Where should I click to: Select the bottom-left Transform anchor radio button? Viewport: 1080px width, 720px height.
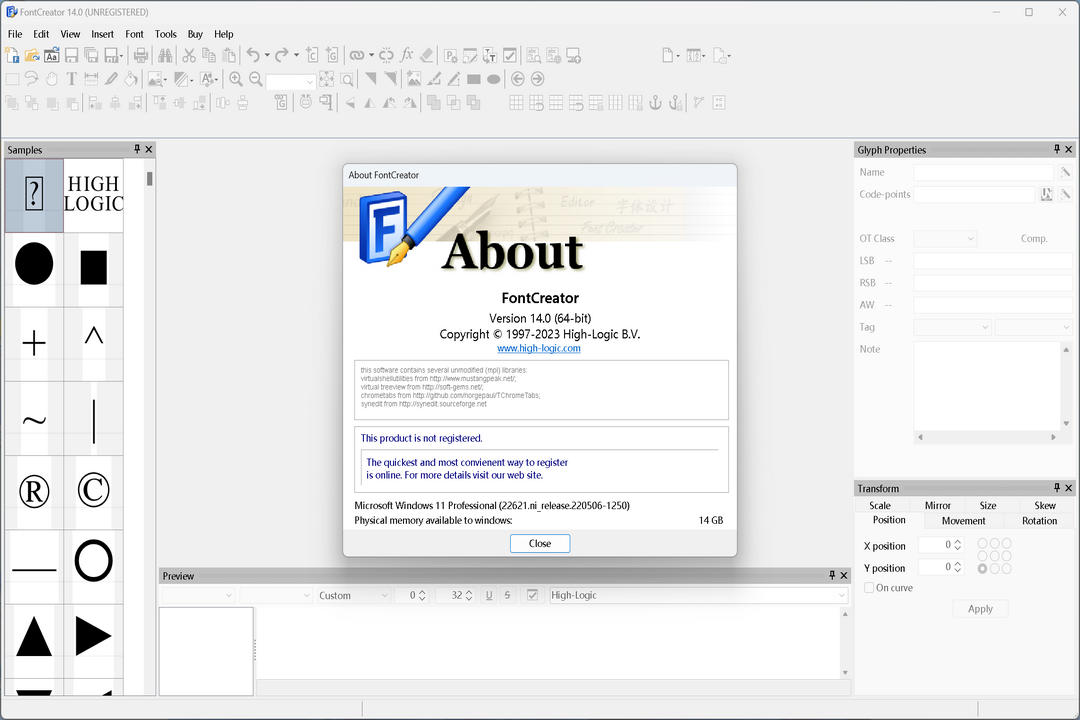(983, 568)
